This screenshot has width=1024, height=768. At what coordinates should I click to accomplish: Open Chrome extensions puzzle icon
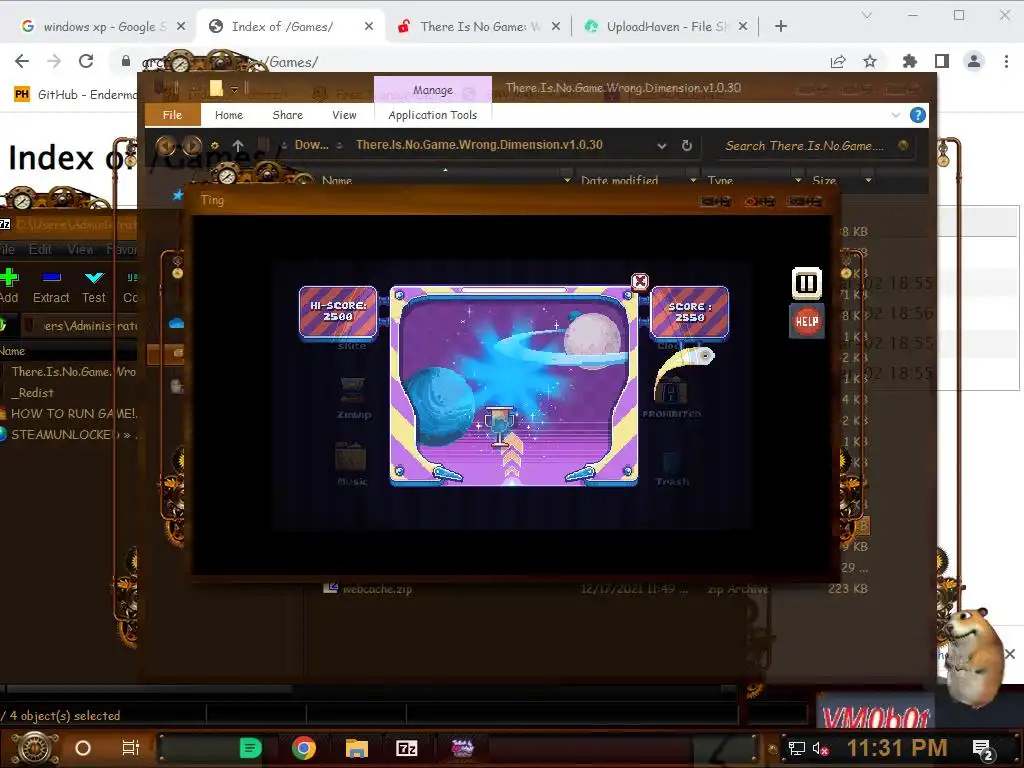909,61
